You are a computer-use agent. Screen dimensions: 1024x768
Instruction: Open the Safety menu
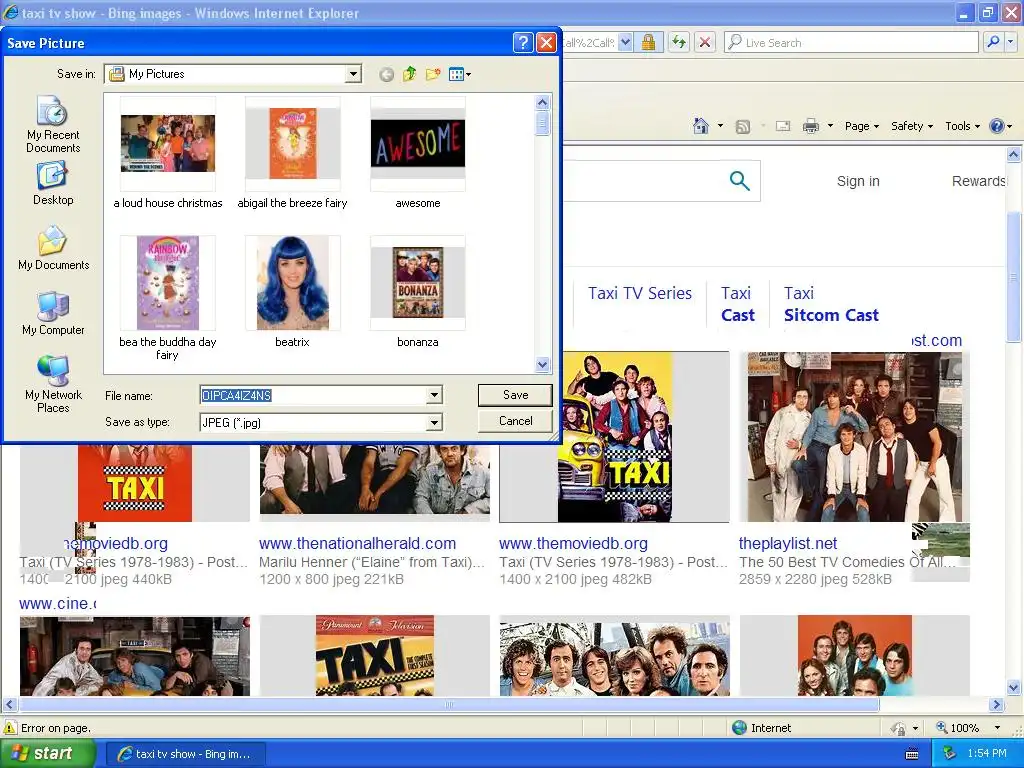tap(912, 126)
